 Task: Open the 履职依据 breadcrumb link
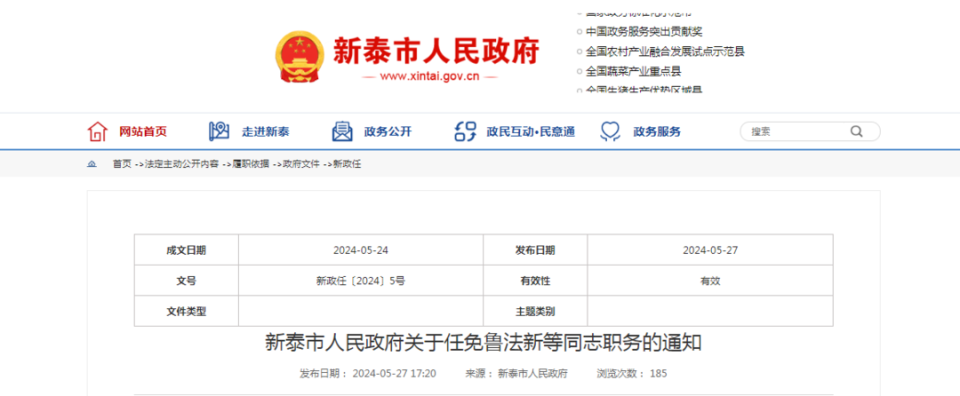click(x=250, y=164)
